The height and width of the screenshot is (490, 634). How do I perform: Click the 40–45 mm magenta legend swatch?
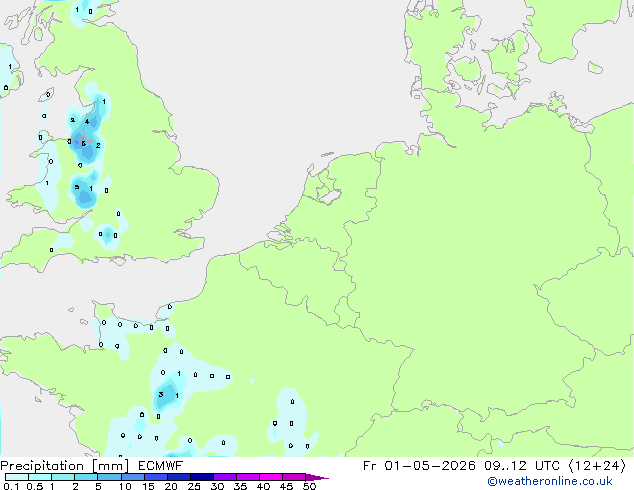coord(271,477)
